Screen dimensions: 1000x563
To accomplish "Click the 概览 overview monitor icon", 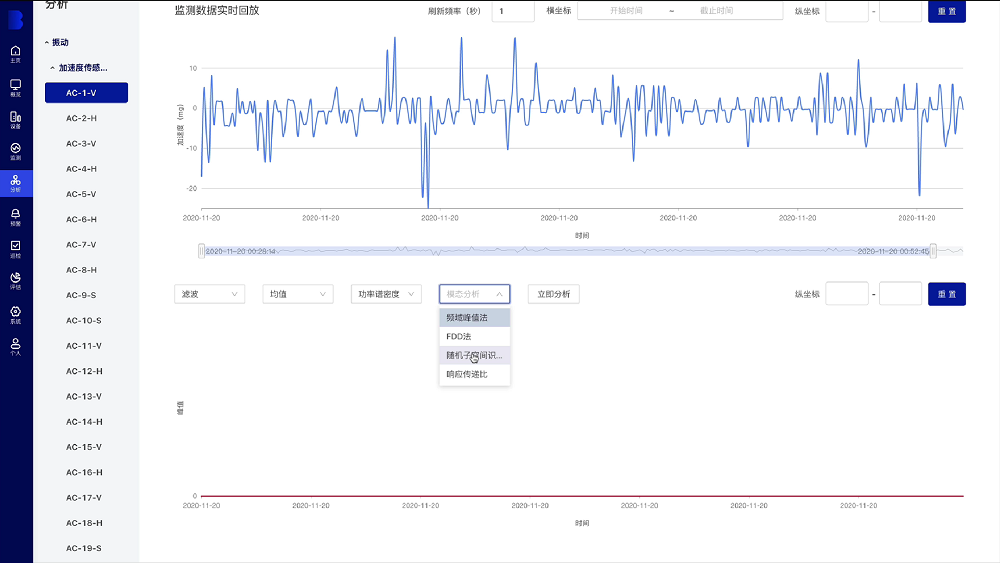I will 15,87.
